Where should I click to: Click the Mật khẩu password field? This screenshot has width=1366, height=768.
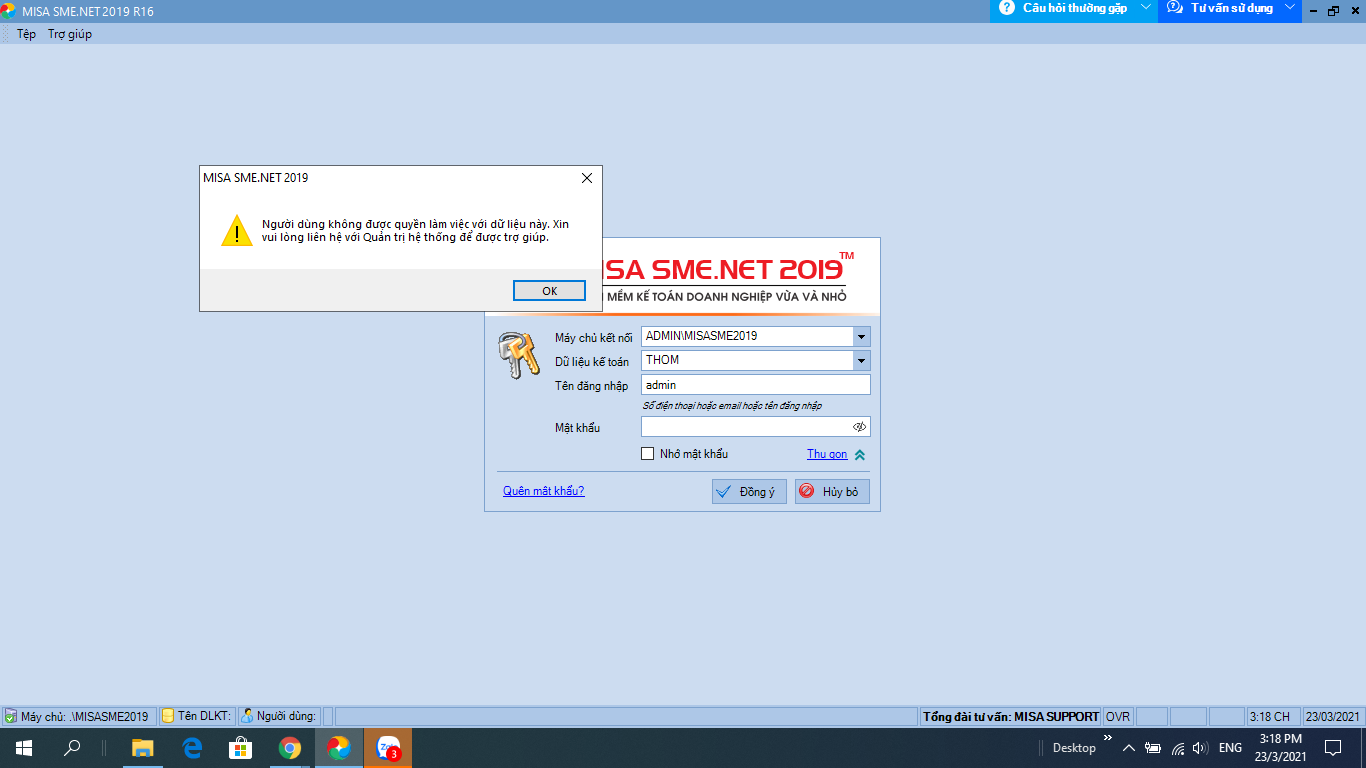pos(746,427)
